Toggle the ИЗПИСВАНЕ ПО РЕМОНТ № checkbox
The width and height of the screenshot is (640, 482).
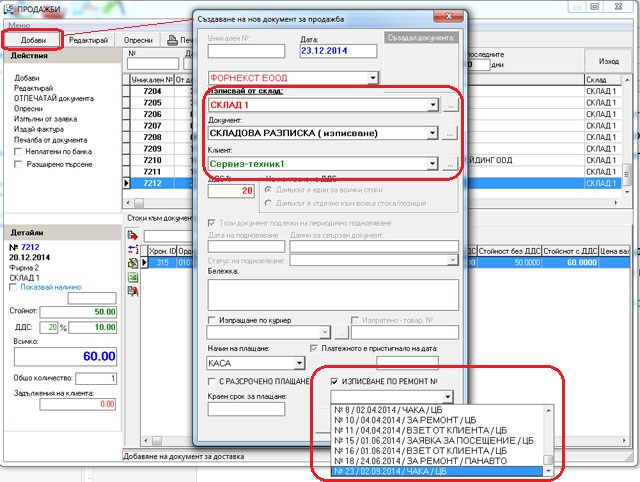[x=334, y=381]
